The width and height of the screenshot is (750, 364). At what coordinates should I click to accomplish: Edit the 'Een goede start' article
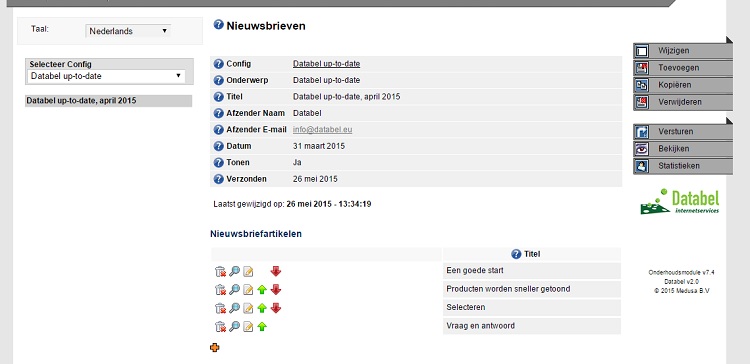click(x=248, y=272)
